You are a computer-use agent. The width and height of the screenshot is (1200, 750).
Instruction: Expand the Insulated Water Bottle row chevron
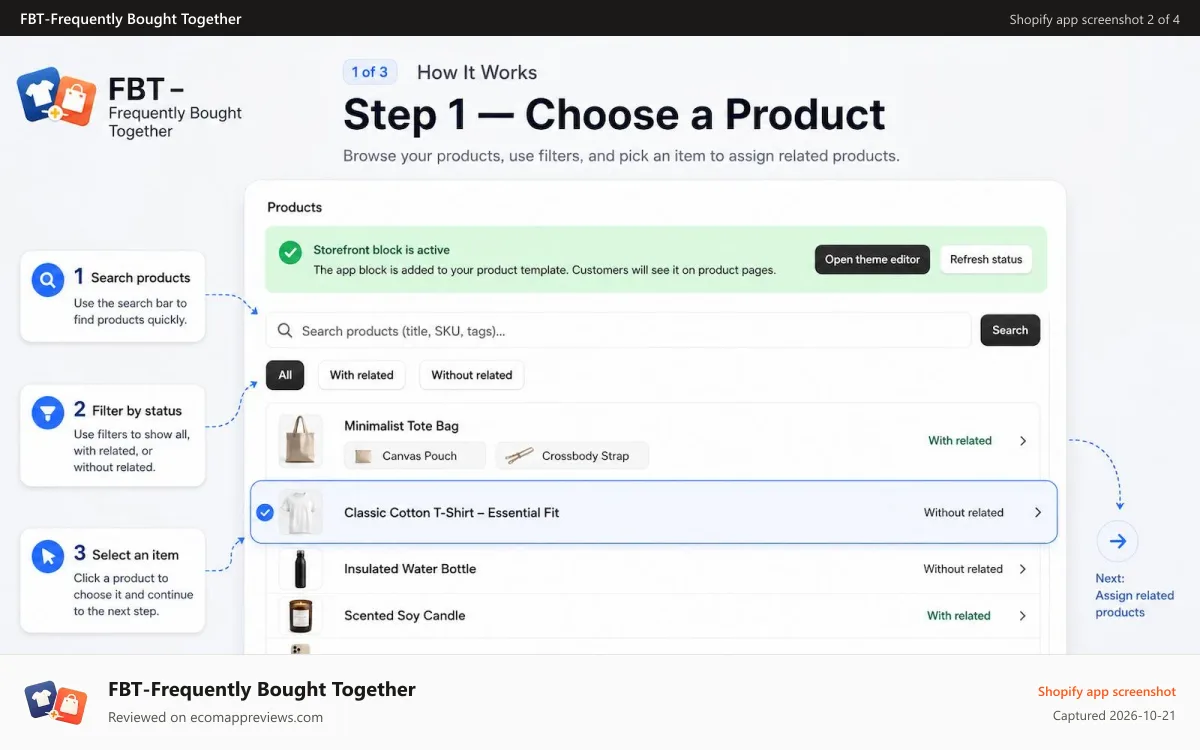point(1022,569)
